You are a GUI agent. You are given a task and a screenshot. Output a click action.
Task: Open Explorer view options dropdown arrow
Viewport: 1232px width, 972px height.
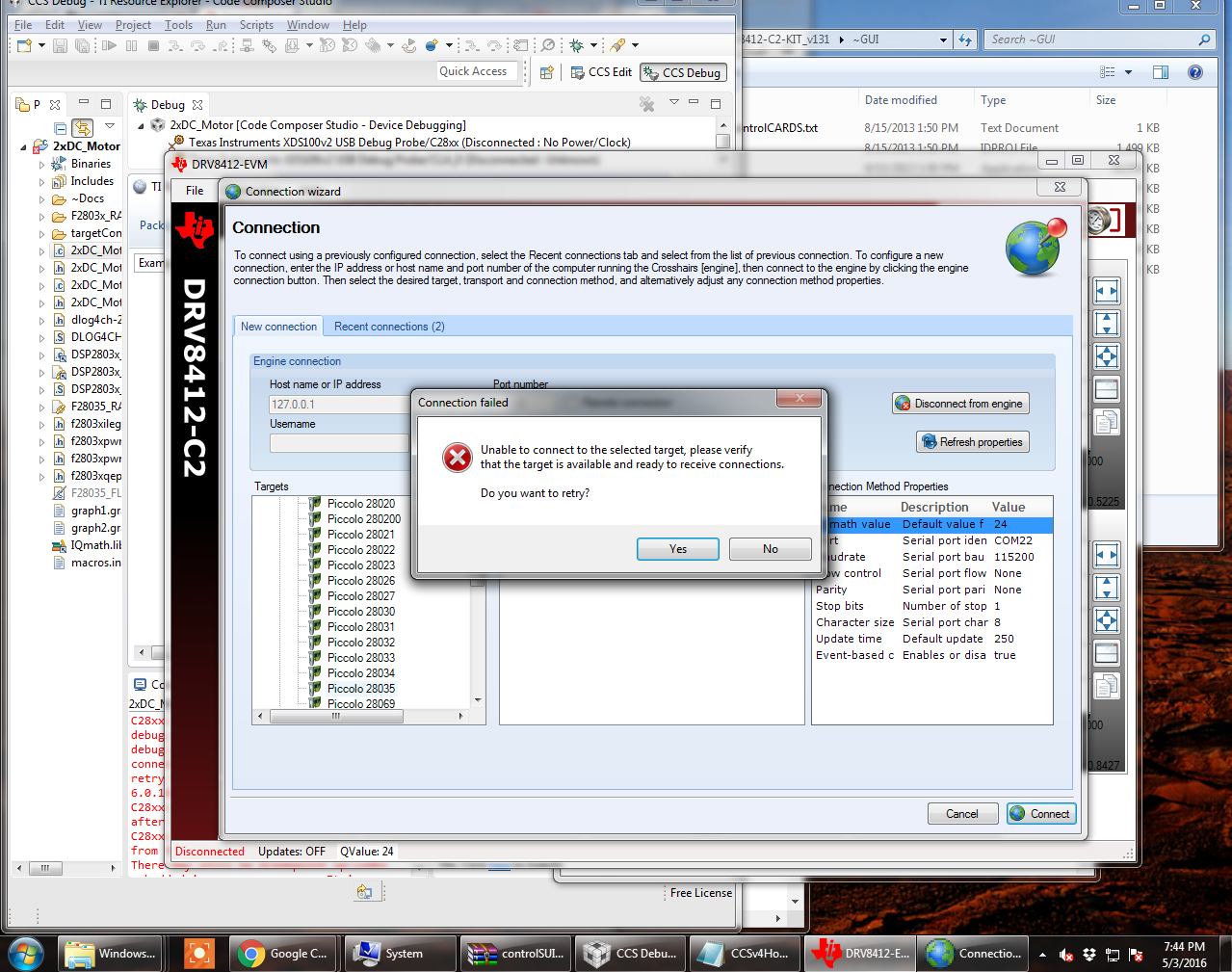coord(1128,72)
